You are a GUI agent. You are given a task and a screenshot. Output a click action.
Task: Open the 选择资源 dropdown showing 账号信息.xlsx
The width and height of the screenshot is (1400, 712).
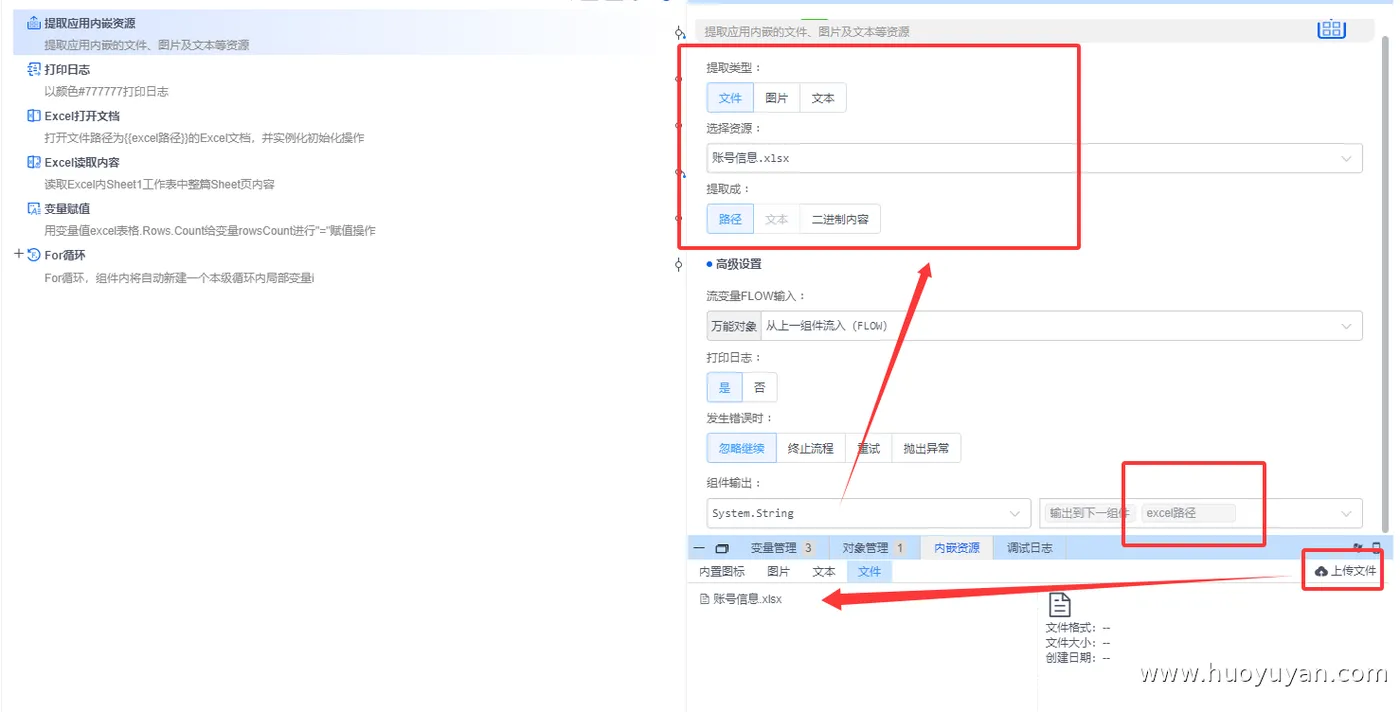pos(1034,158)
